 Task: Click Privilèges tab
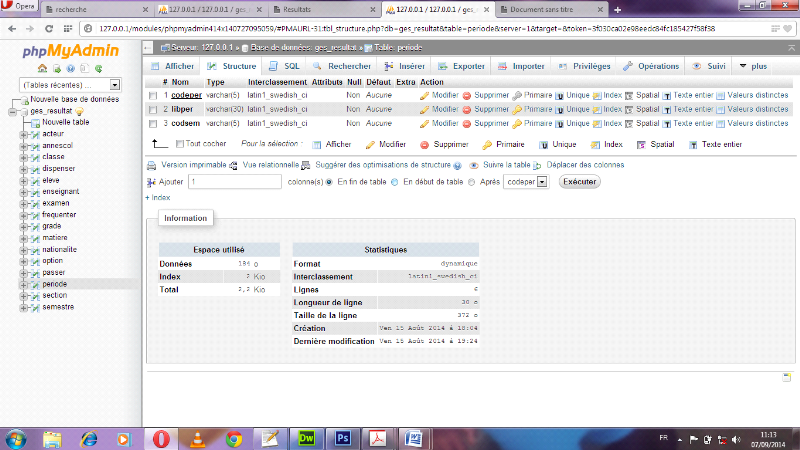pyautogui.click(x=584, y=66)
